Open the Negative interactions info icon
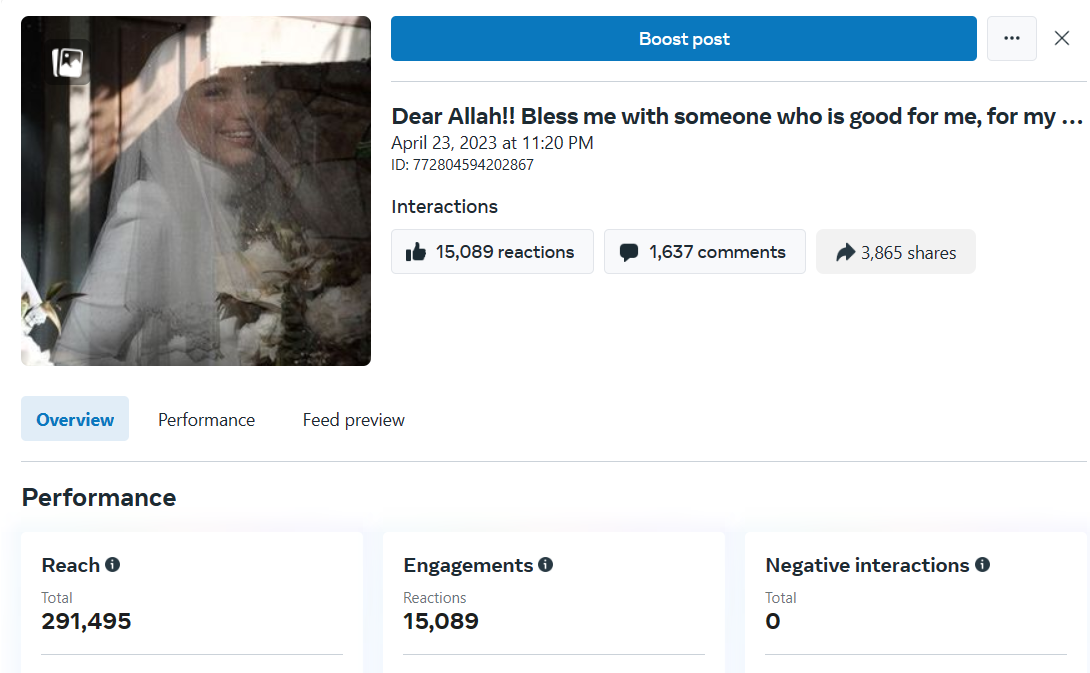Image resolution: width=1090 pixels, height=673 pixels. pyautogui.click(x=982, y=565)
